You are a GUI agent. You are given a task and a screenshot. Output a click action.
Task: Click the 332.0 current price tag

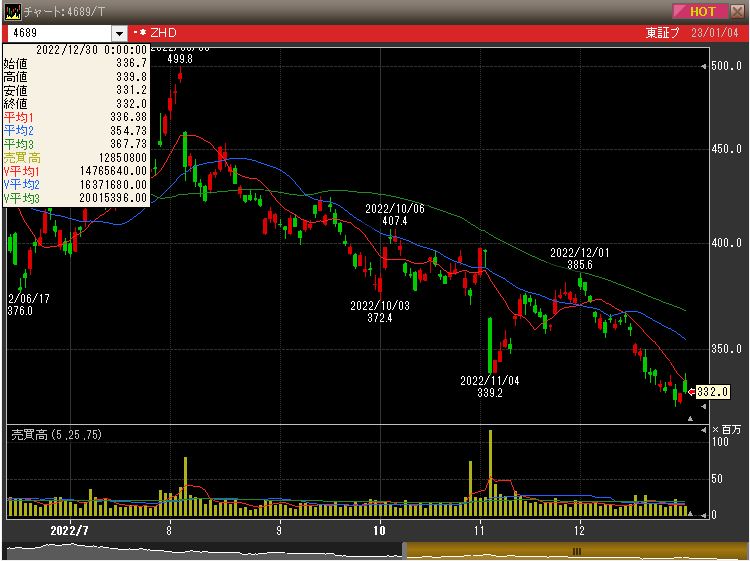(712, 391)
